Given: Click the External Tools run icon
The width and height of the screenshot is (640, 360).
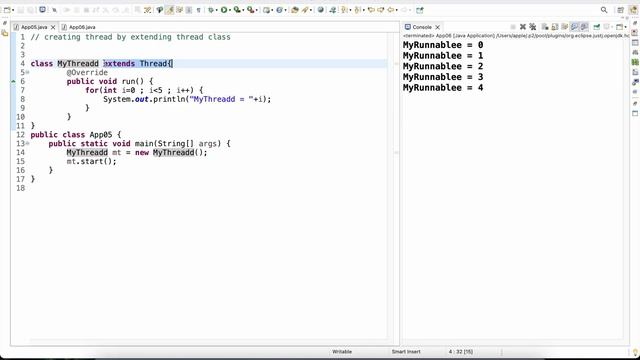Looking at the screenshot, I should 250,10.
